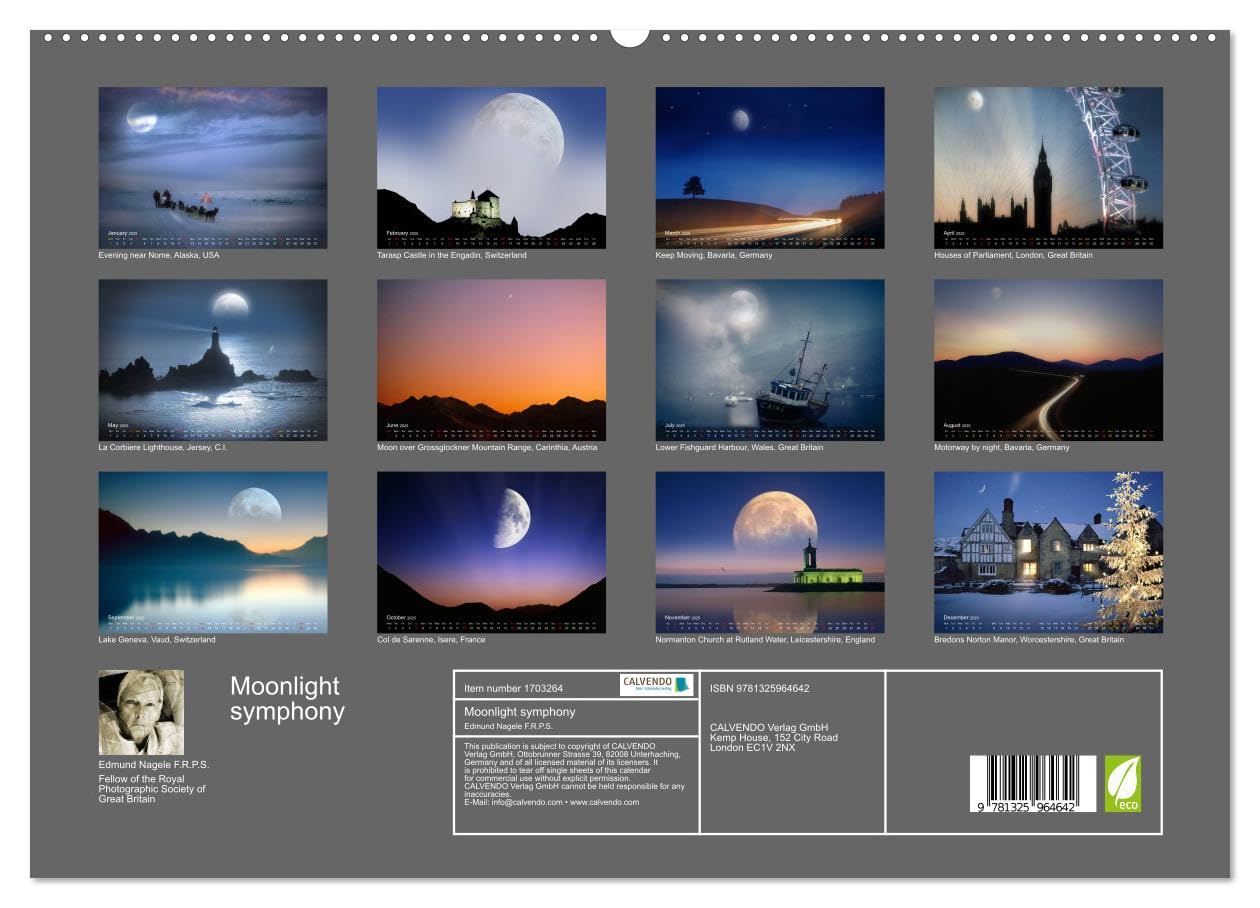Click the Houses of Parliament London image

(x=1048, y=168)
